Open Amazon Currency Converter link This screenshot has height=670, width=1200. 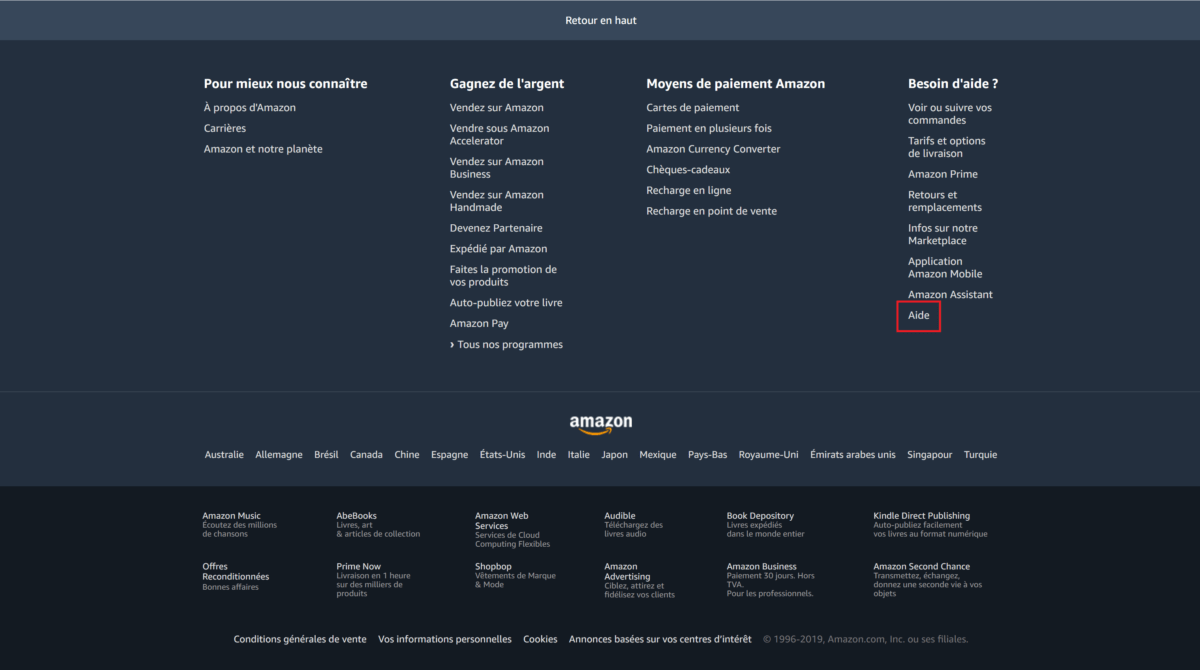tap(713, 149)
